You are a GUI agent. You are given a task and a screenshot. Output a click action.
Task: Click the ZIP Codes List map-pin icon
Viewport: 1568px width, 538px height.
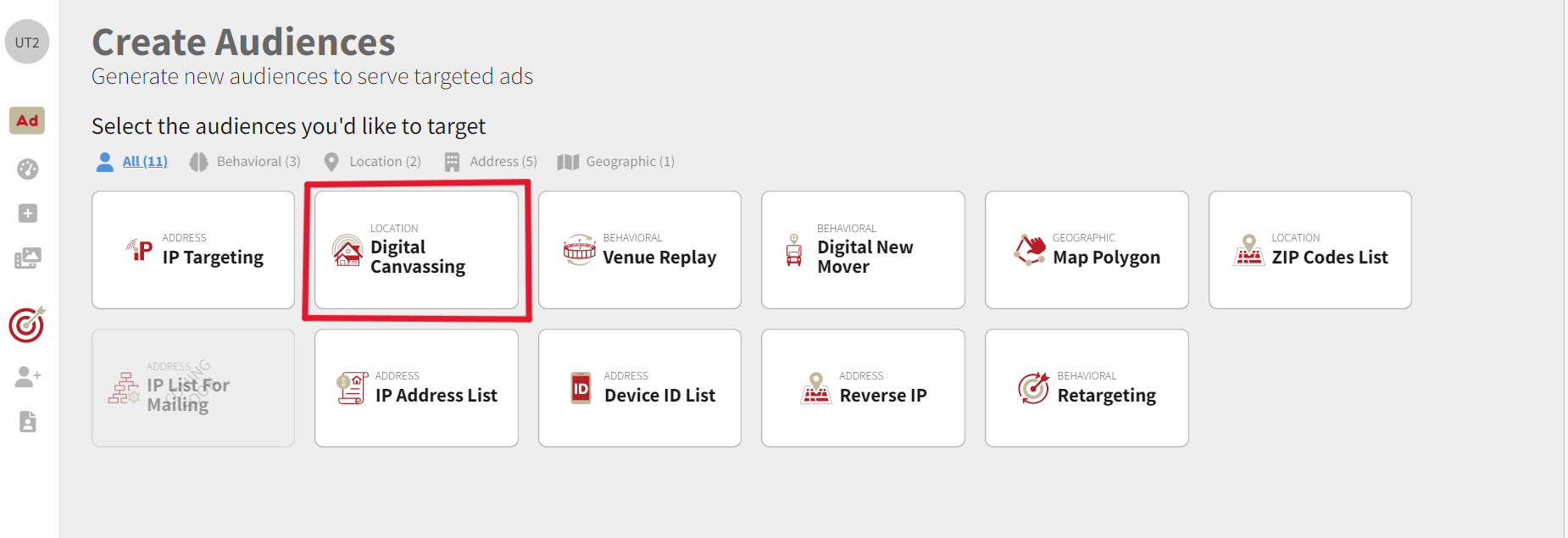pyautogui.click(x=1249, y=250)
